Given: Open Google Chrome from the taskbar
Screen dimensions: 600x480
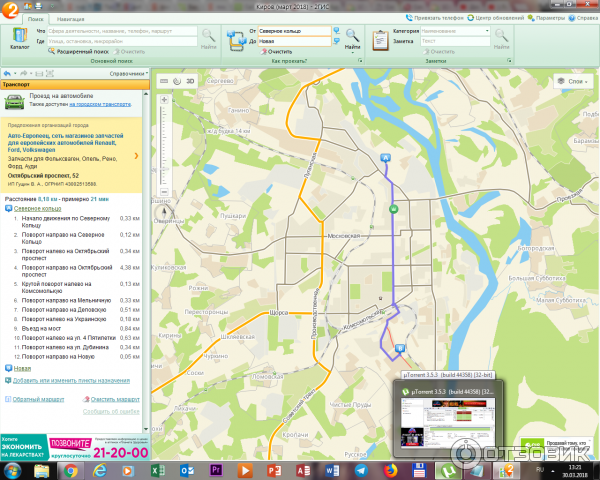Looking at the screenshot, I should (70, 469).
